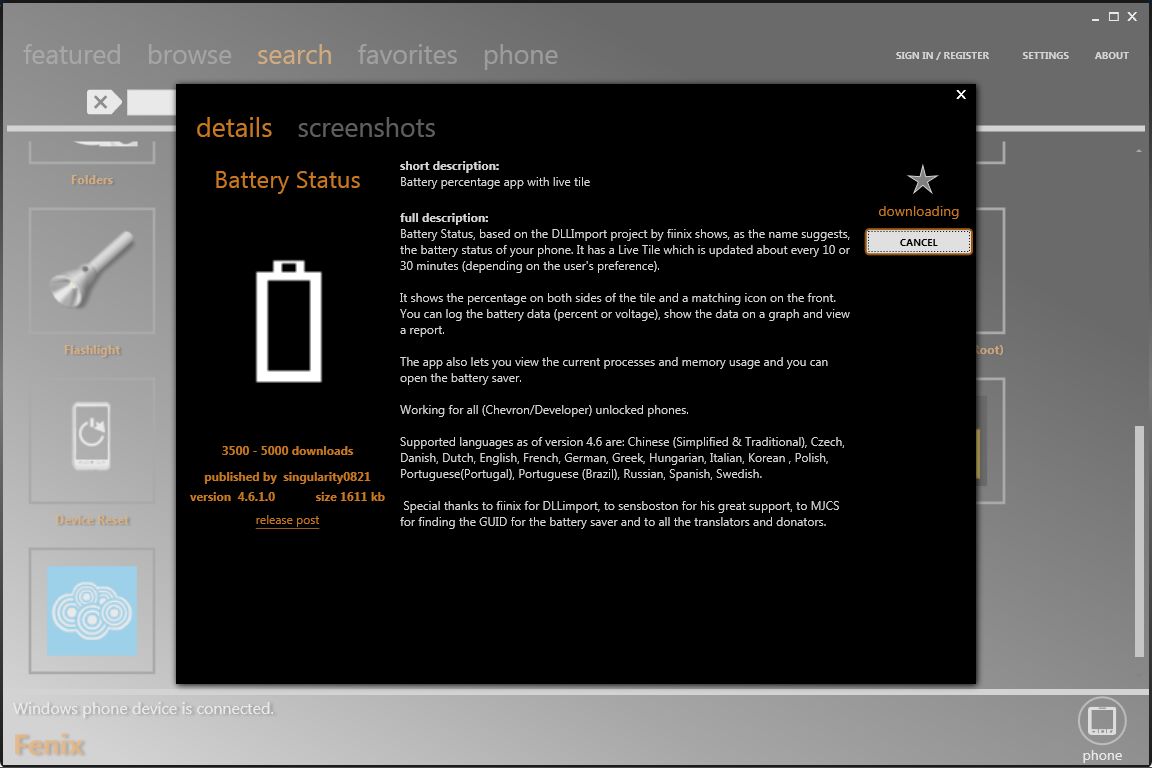
Task: Open the ABOUT page
Action: pyautogui.click(x=1111, y=55)
